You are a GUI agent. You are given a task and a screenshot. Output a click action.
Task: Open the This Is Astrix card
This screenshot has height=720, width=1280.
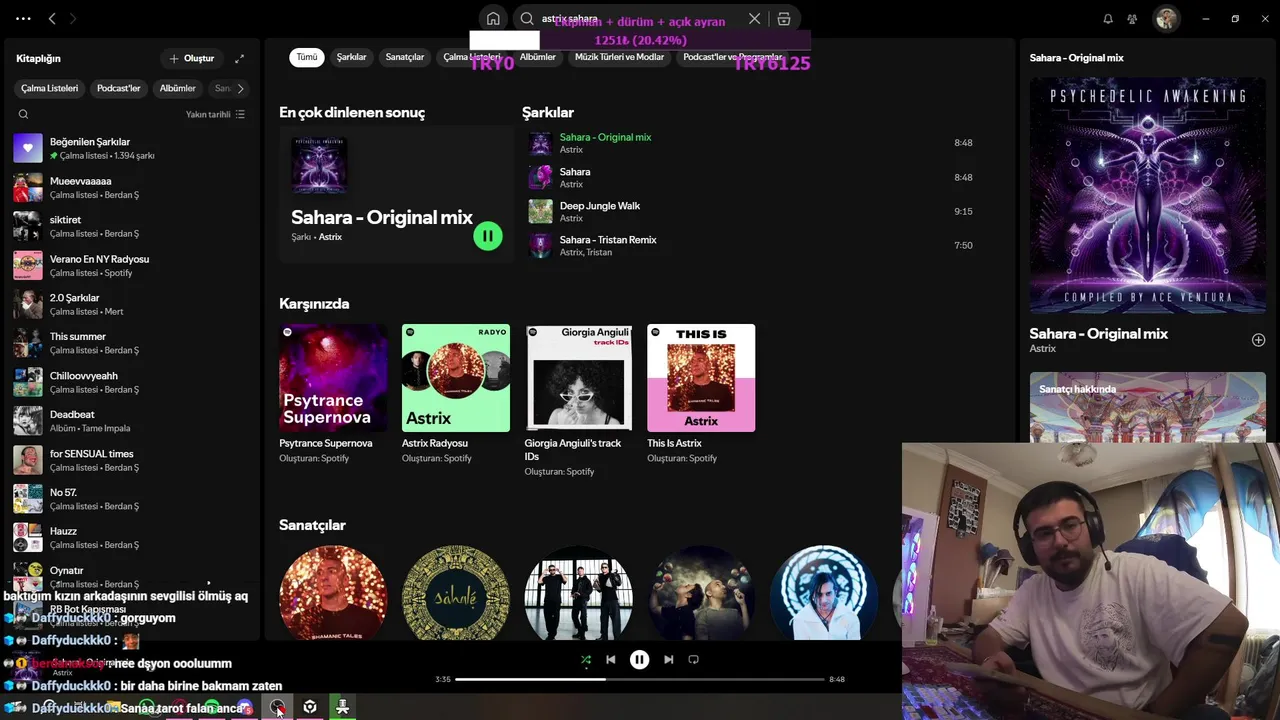701,393
